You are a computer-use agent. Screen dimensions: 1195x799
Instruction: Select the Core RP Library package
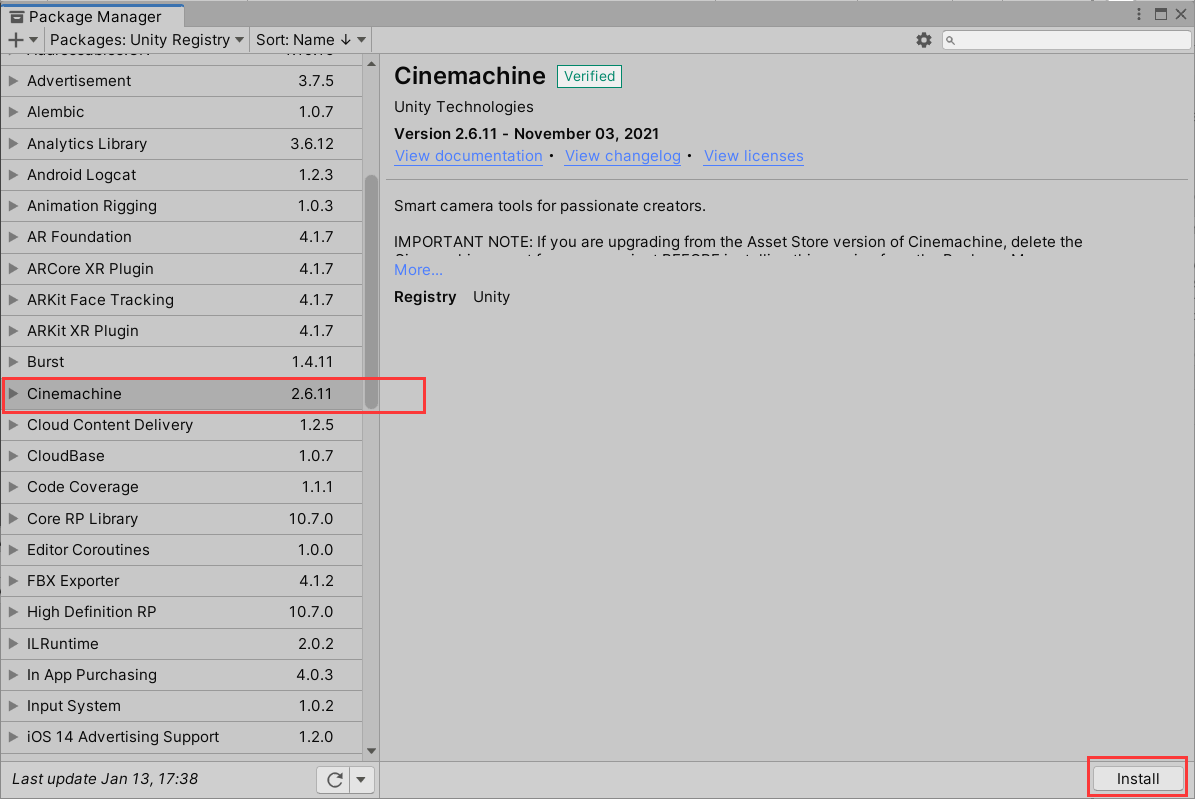click(x=181, y=518)
